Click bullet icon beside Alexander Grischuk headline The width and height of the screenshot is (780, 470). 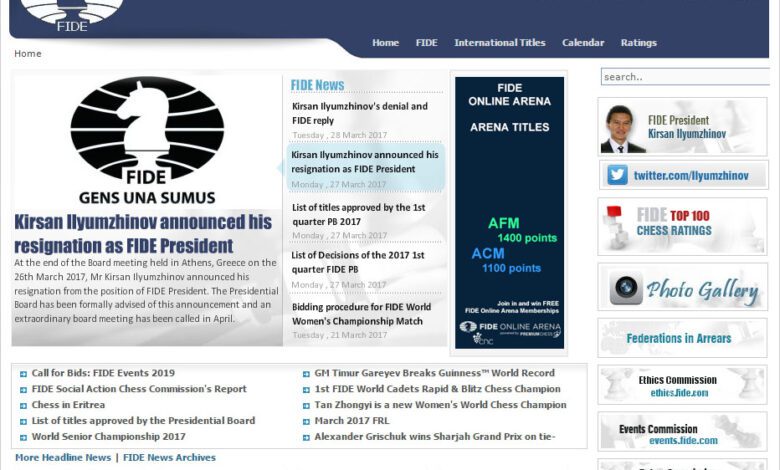(306, 438)
